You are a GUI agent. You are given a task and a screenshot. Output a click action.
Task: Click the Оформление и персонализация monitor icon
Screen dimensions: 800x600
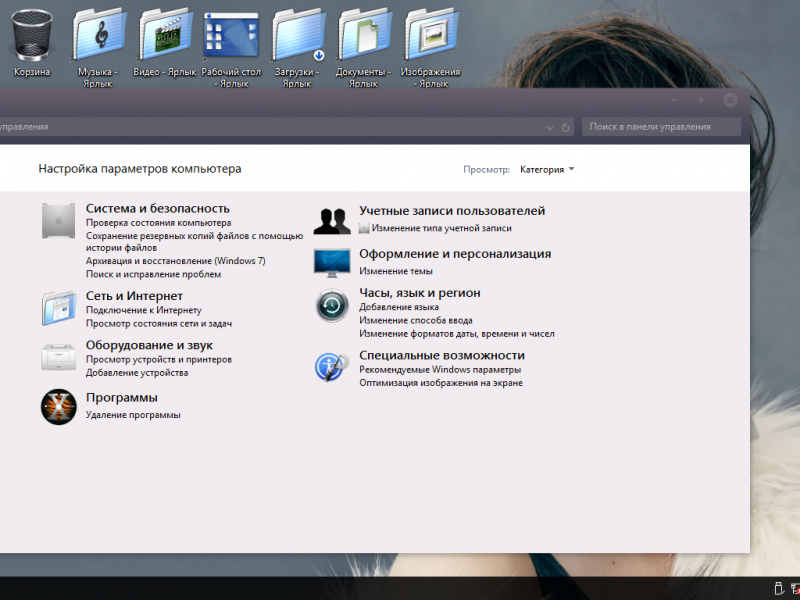(332, 263)
